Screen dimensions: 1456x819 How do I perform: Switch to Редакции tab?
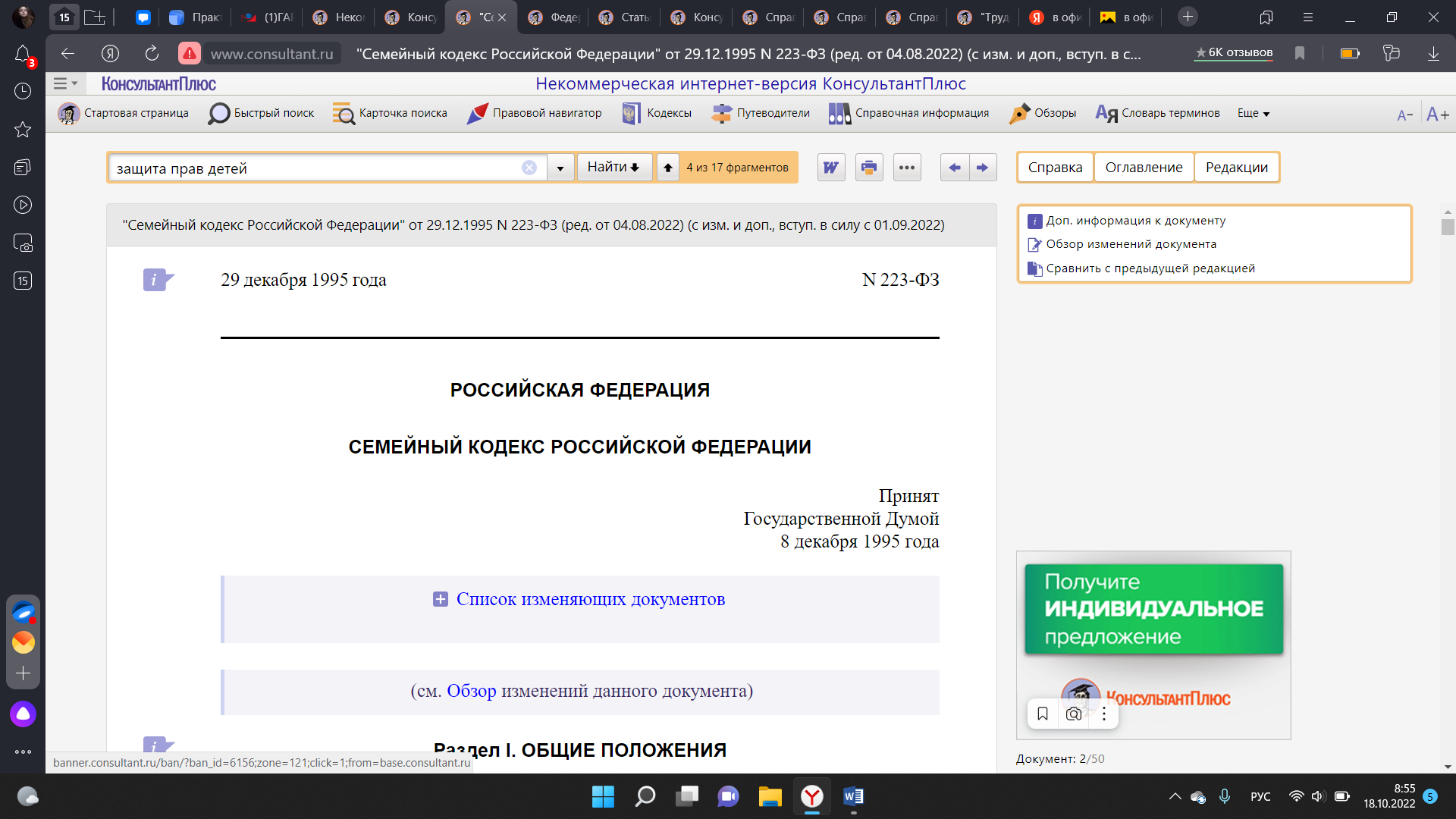click(x=1237, y=168)
